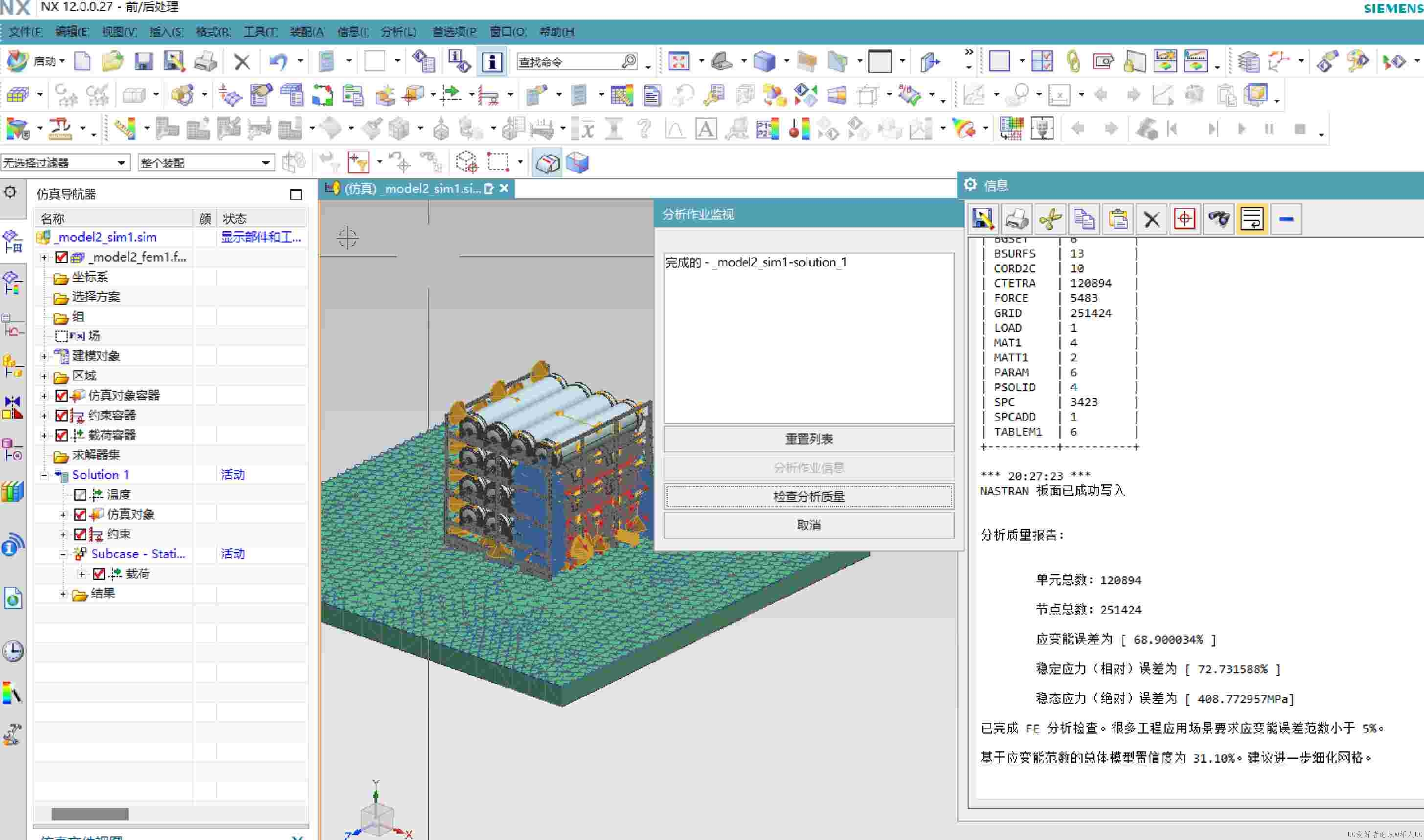This screenshot has height=840, width=1424.
Task: Expand the _model2_fem1 tree node
Action: (x=44, y=258)
